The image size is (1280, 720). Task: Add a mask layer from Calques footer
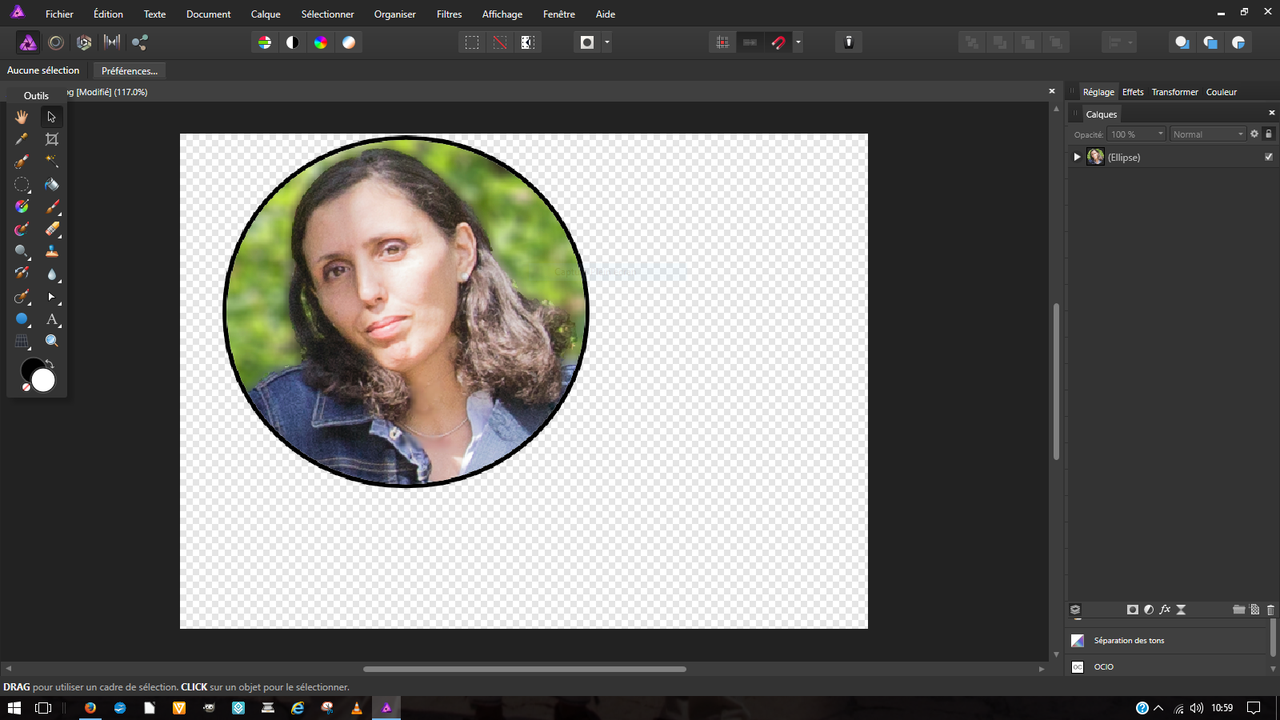(1132, 609)
